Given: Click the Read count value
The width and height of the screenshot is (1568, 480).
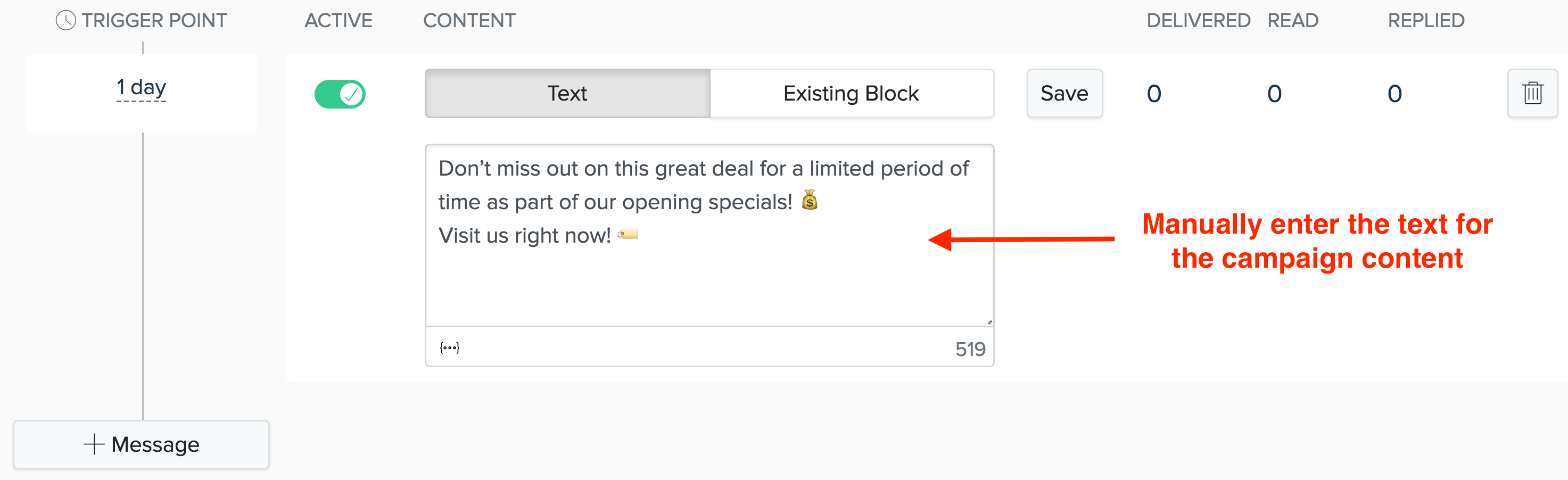Looking at the screenshot, I should click(1274, 94).
